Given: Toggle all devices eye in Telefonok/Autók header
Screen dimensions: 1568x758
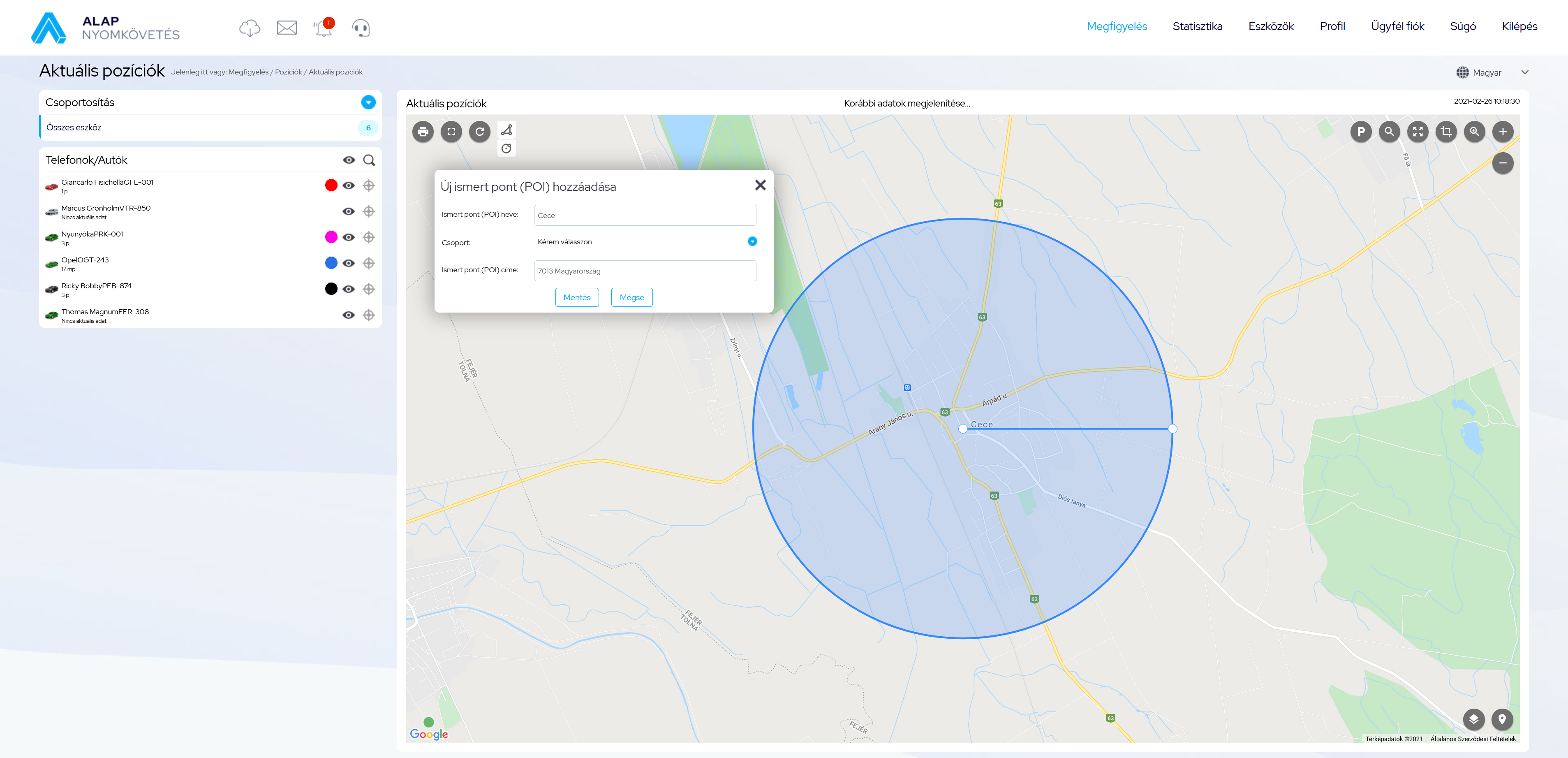Looking at the screenshot, I should click(x=348, y=160).
